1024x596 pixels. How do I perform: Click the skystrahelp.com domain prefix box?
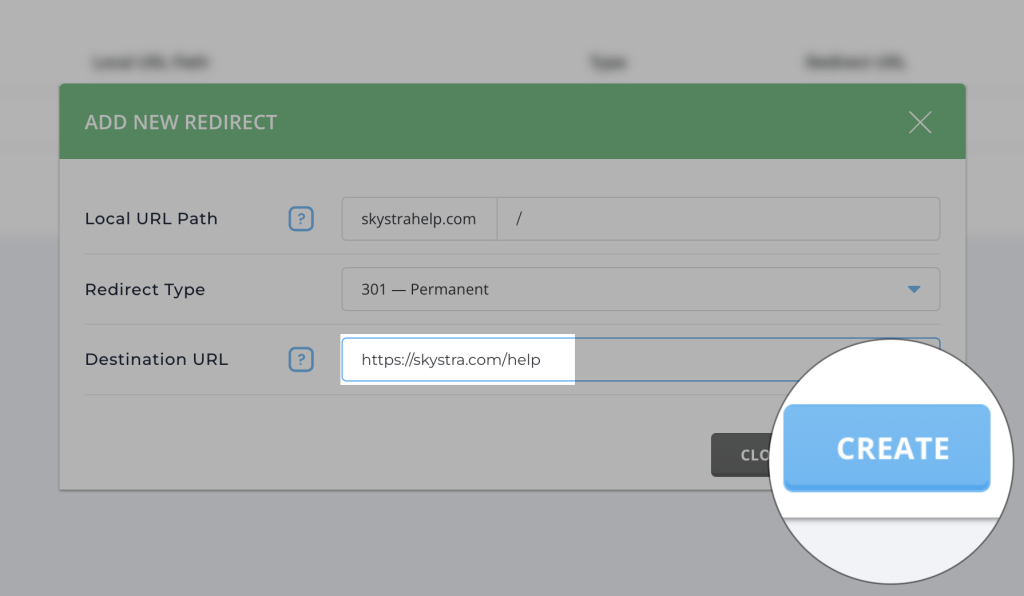419,219
